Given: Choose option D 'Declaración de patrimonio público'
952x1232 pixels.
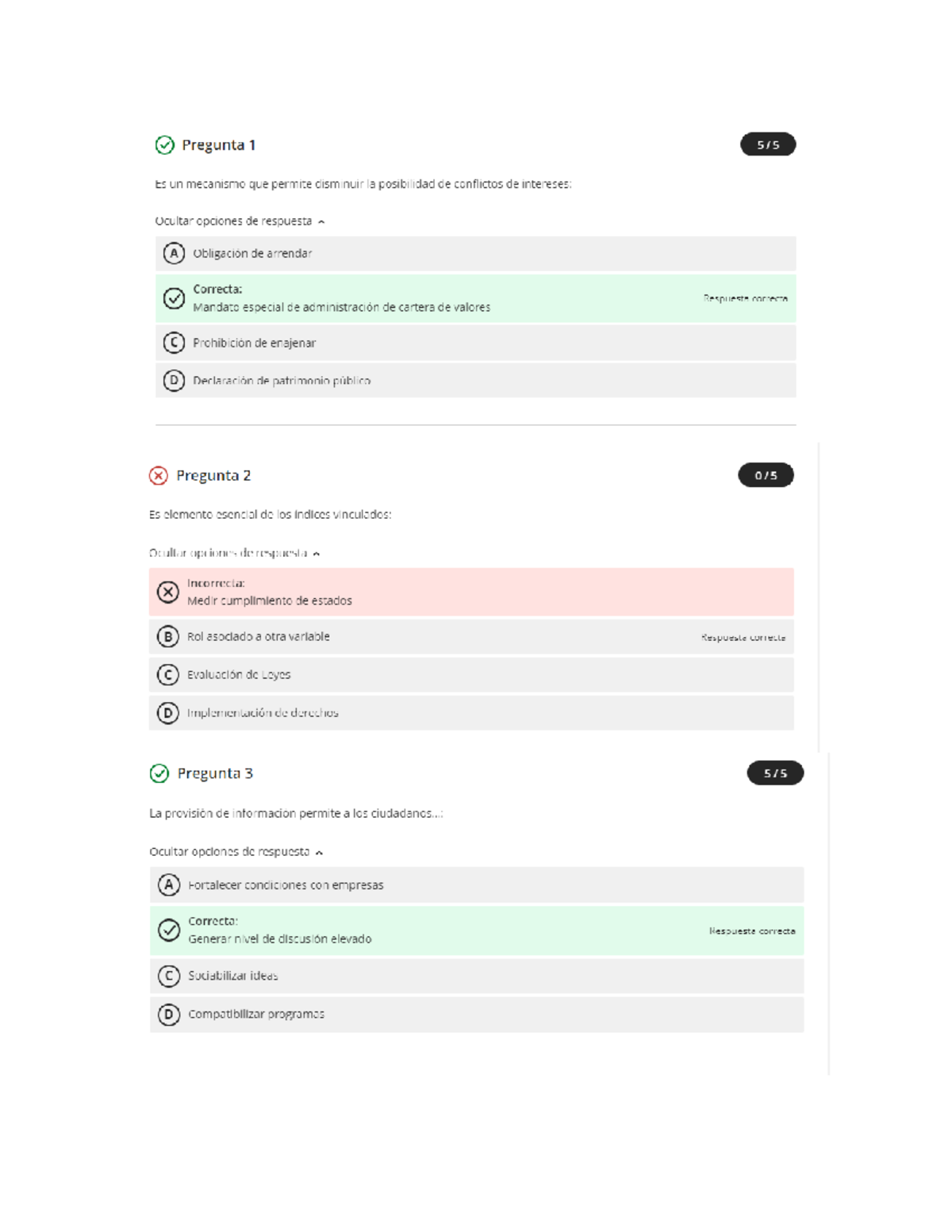Looking at the screenshot, I should [174, 381].
